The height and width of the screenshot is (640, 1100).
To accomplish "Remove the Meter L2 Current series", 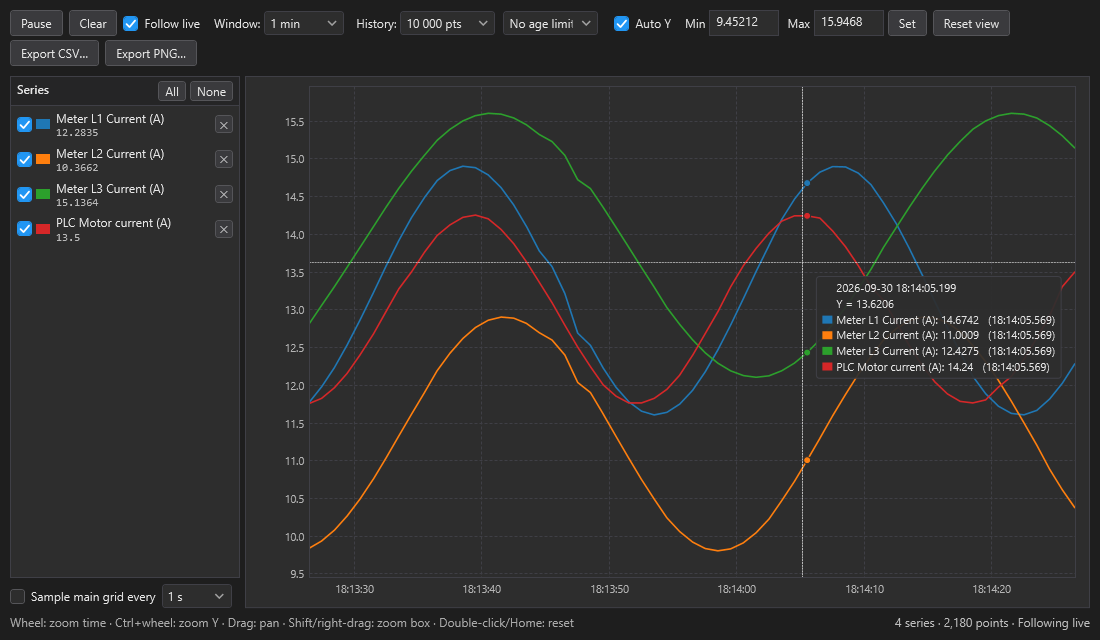I will pyautogui.click(x=224, y=159).
